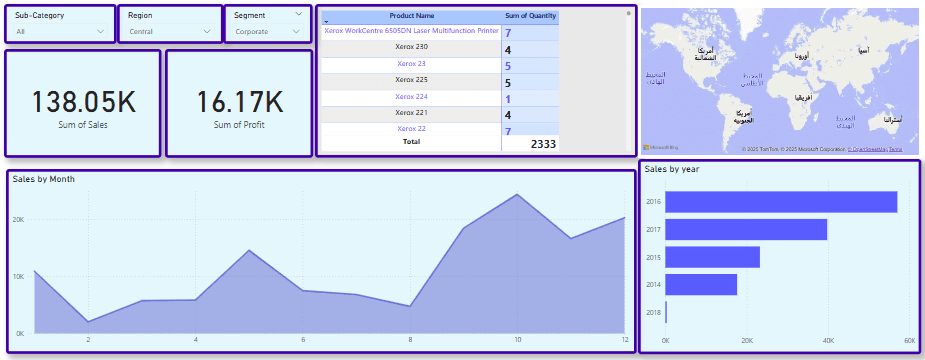Click the Sales by Month chart title
Image resolution: width=925 pixels, height=360 pixels.
click(44, 179)
